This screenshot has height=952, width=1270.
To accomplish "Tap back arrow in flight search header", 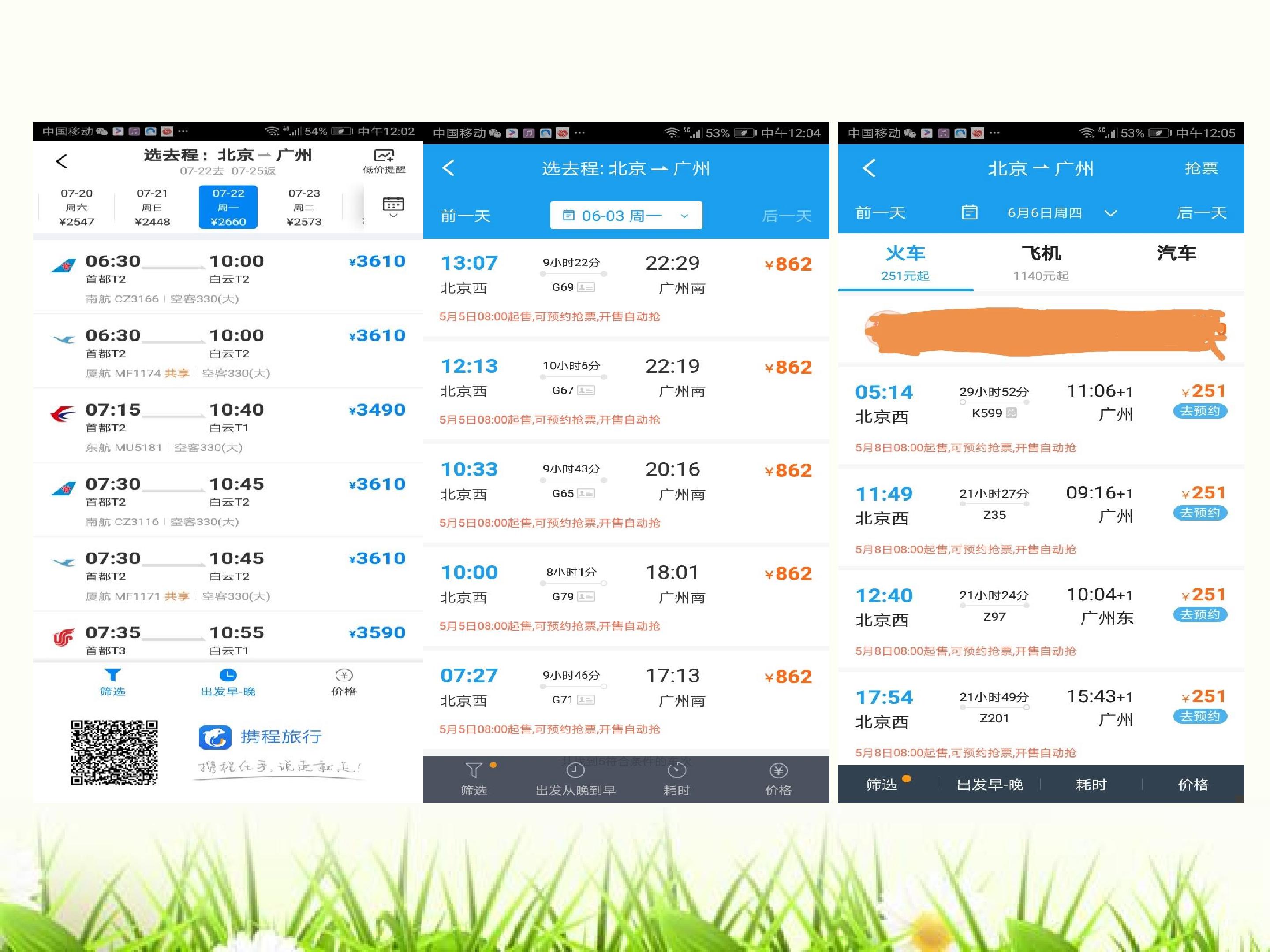I will click(61, 161).
